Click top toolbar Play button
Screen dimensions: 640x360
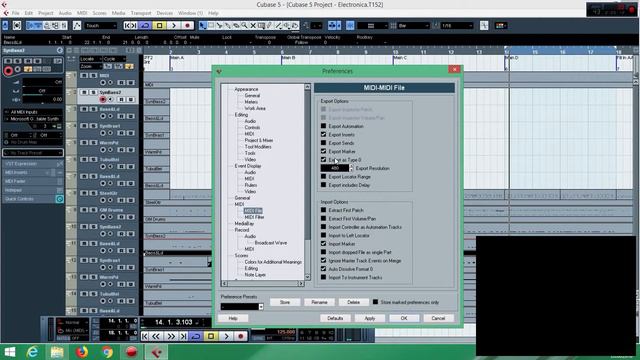tap(173, 25)
